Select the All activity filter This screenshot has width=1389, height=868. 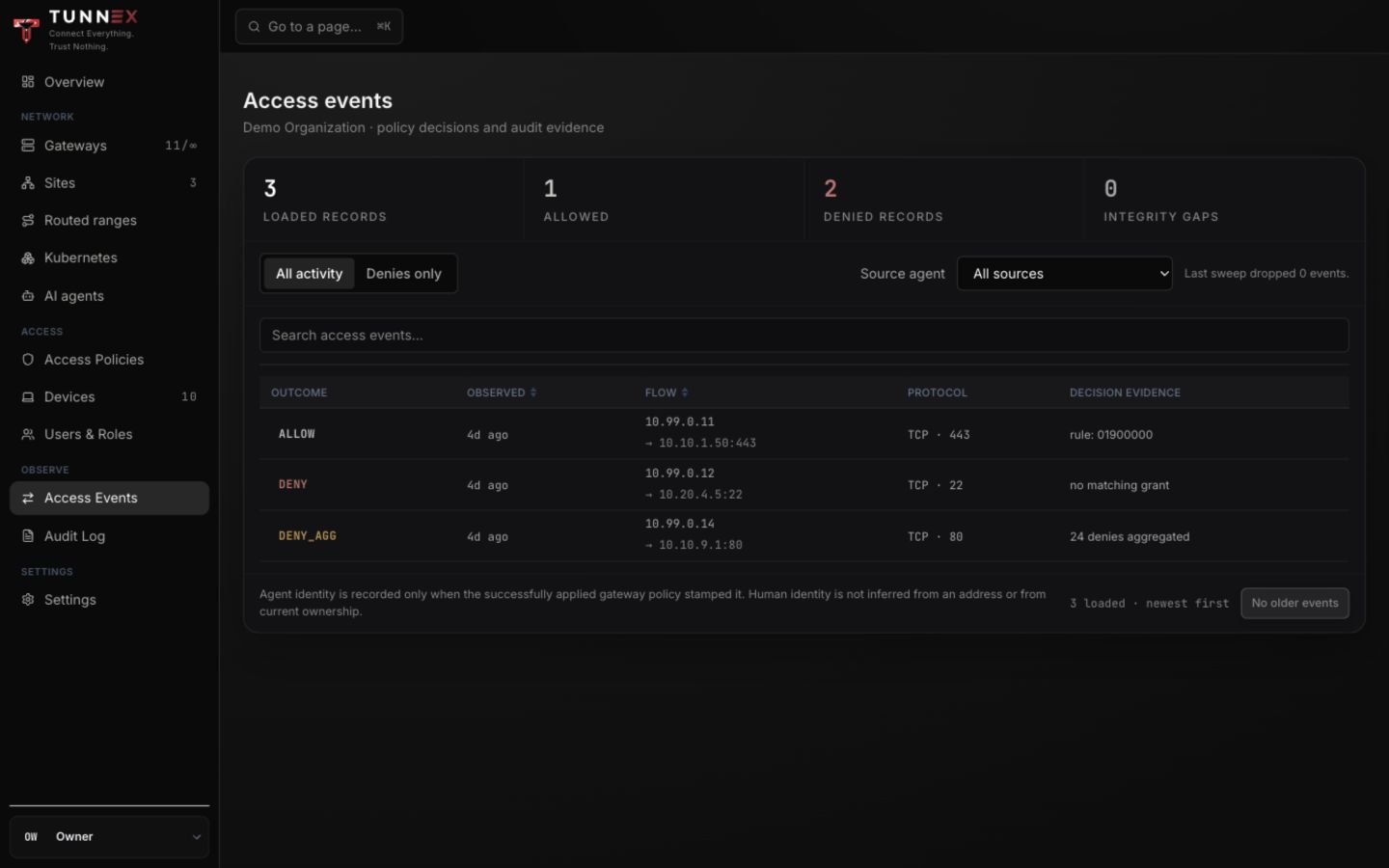[309, 274]
